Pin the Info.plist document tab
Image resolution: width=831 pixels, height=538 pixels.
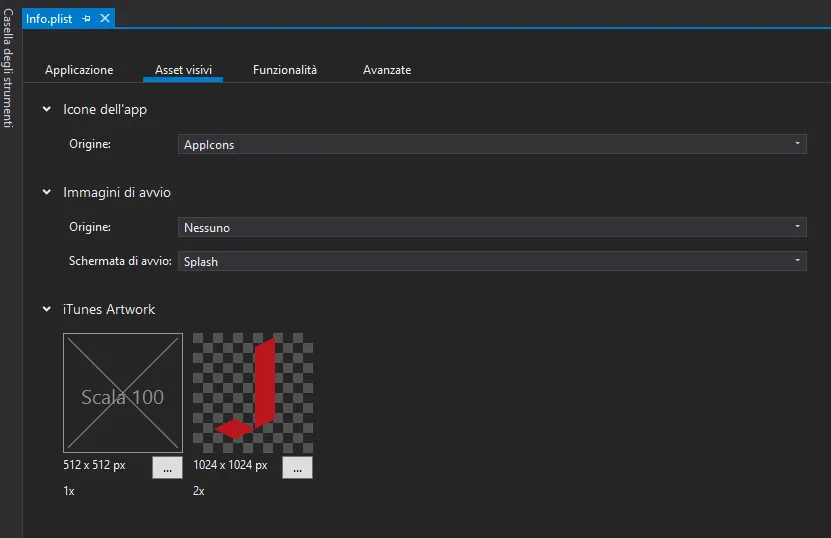coord(86,19)
